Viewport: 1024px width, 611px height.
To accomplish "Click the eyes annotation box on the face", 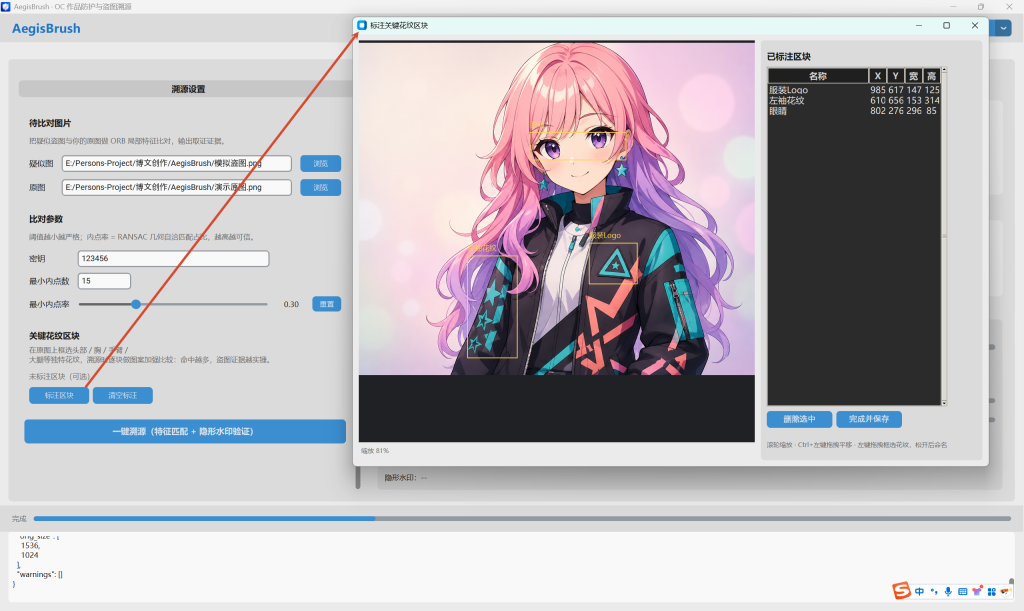I will point(578,146).
